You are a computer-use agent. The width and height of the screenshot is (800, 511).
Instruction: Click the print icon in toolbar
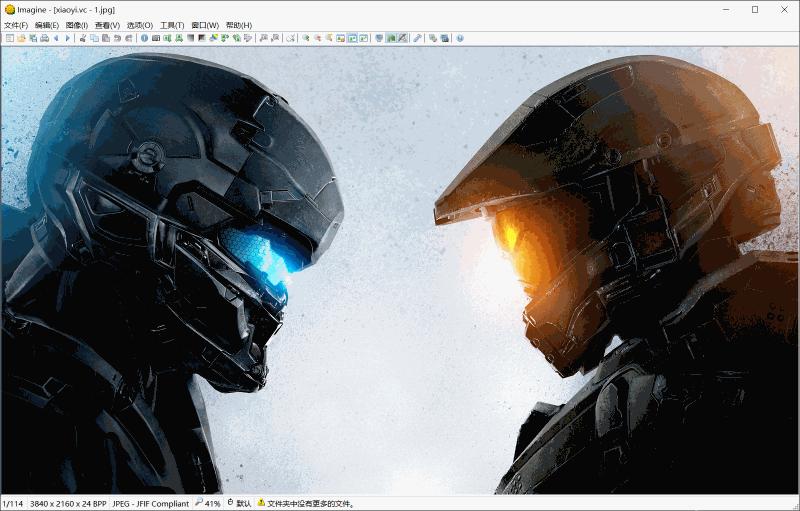pos(44,38)
